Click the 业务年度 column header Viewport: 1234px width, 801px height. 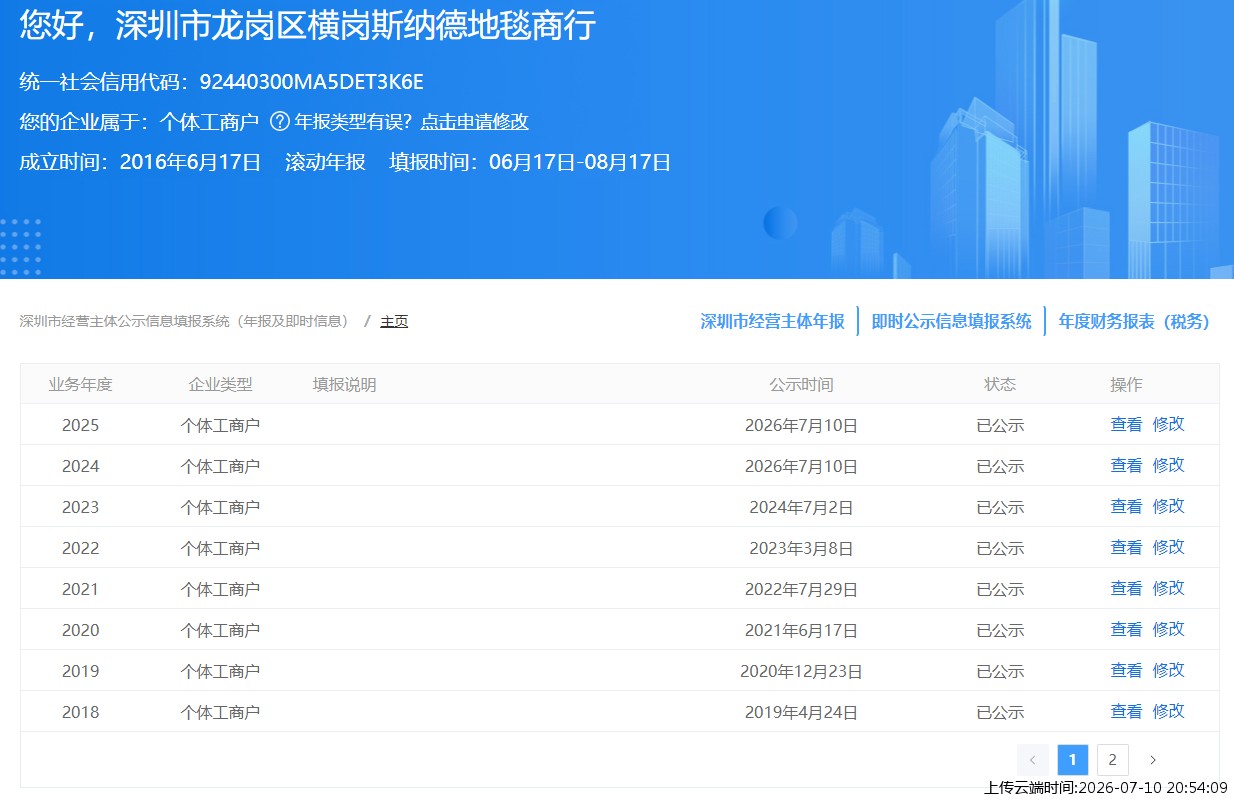tap(80, 385)
